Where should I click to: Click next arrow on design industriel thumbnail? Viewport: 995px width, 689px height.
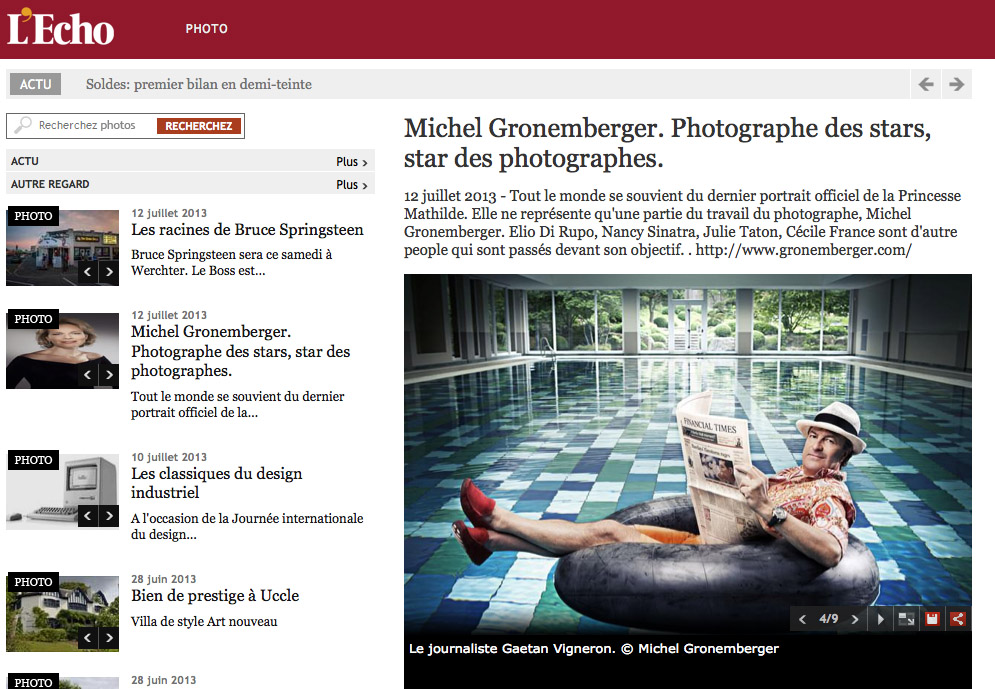[109, 516]
